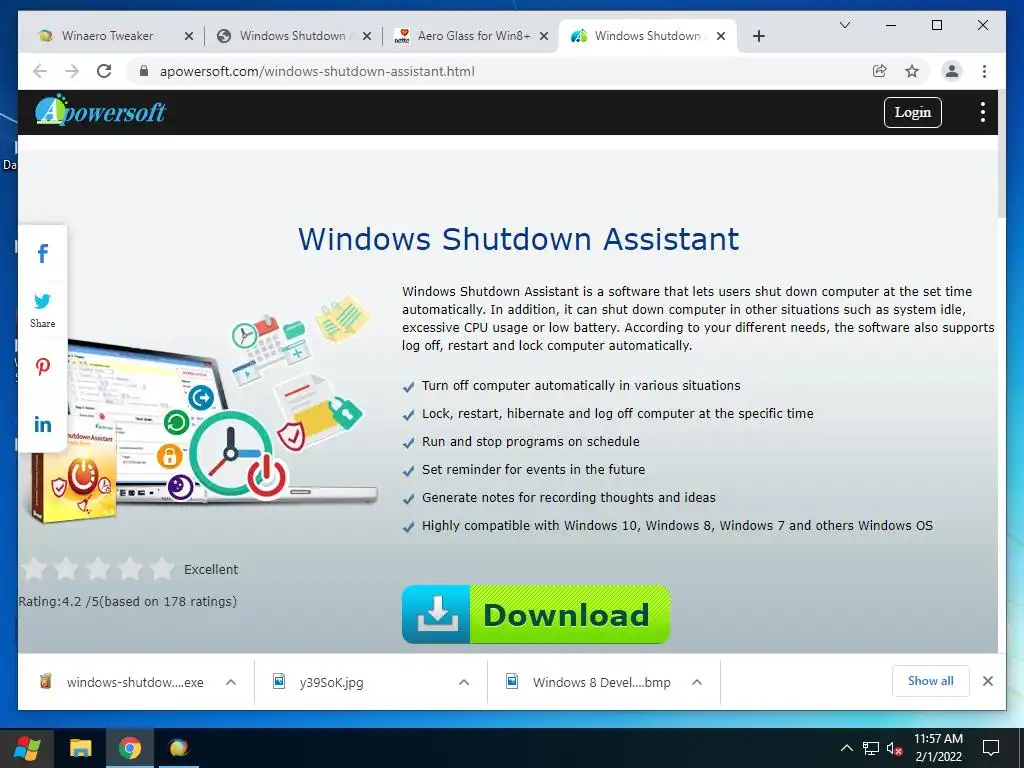Select active Windows Shutdown tab

647,36
